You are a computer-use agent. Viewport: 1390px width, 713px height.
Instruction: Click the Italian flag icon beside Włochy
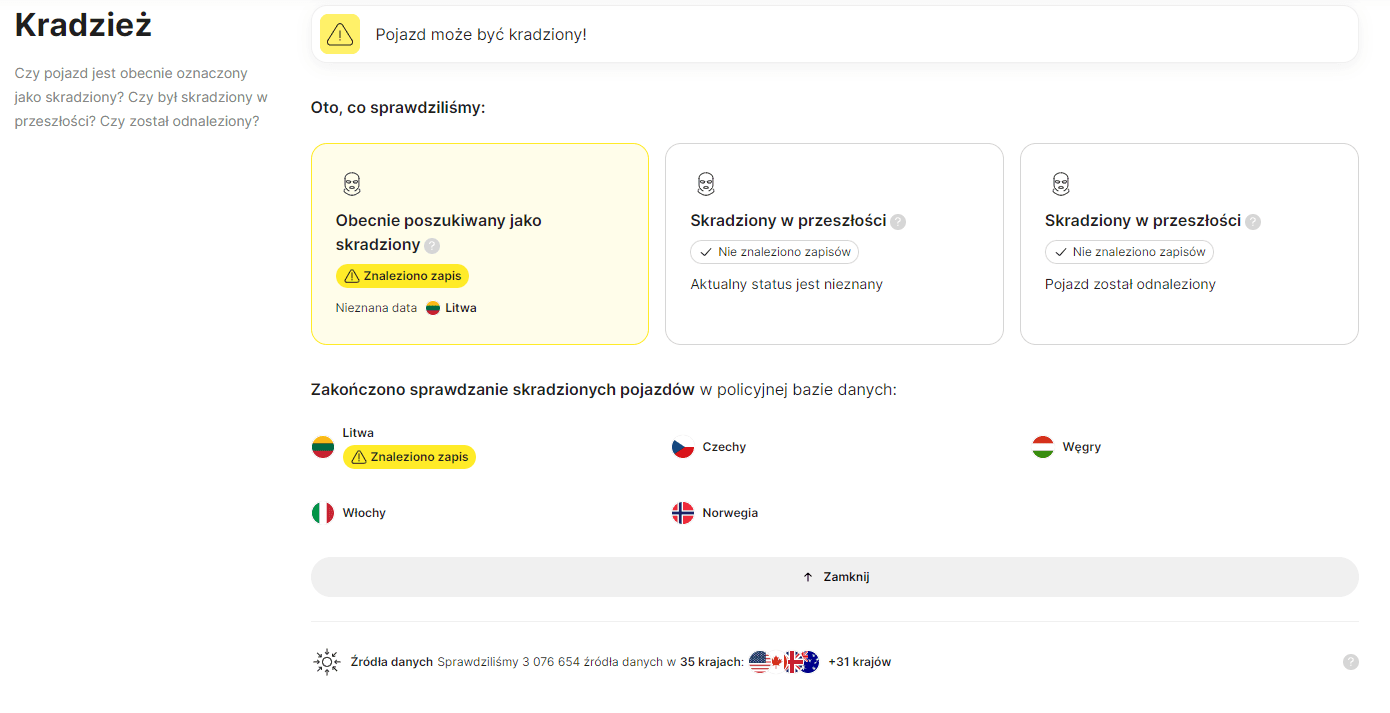(322, 513)
